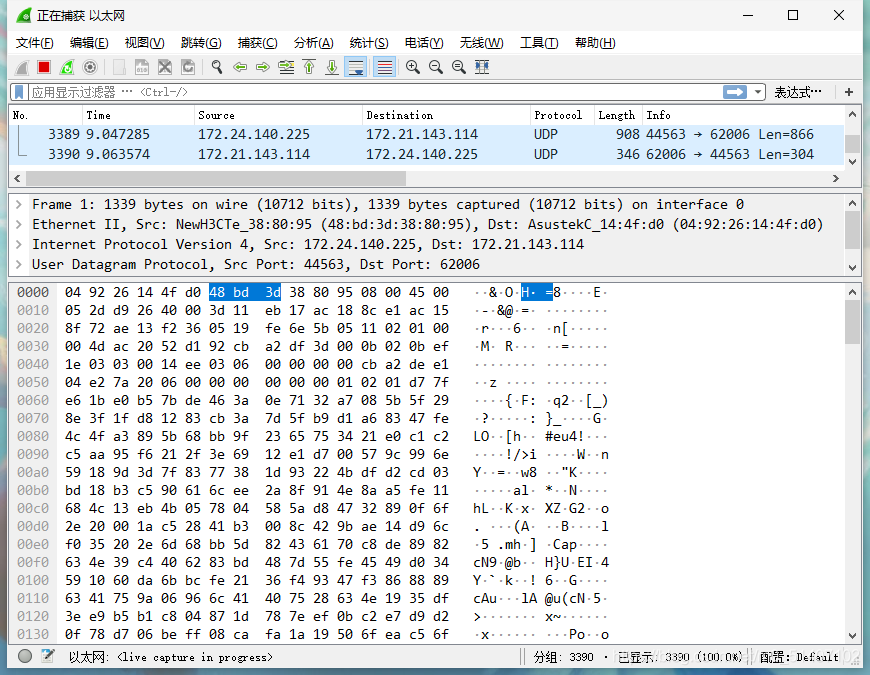
Task: Click the fit columns to content icon
Action: click(x=482, y=68)
